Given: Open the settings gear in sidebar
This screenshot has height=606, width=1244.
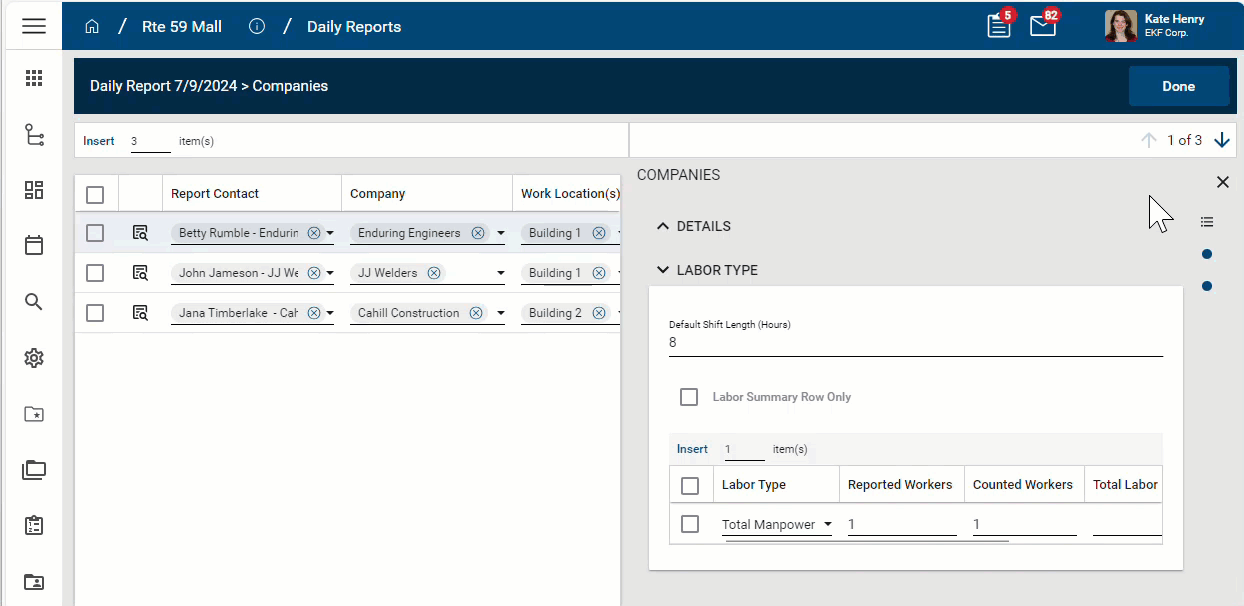Looking at the screenshot, I should [x=34, y=358].
